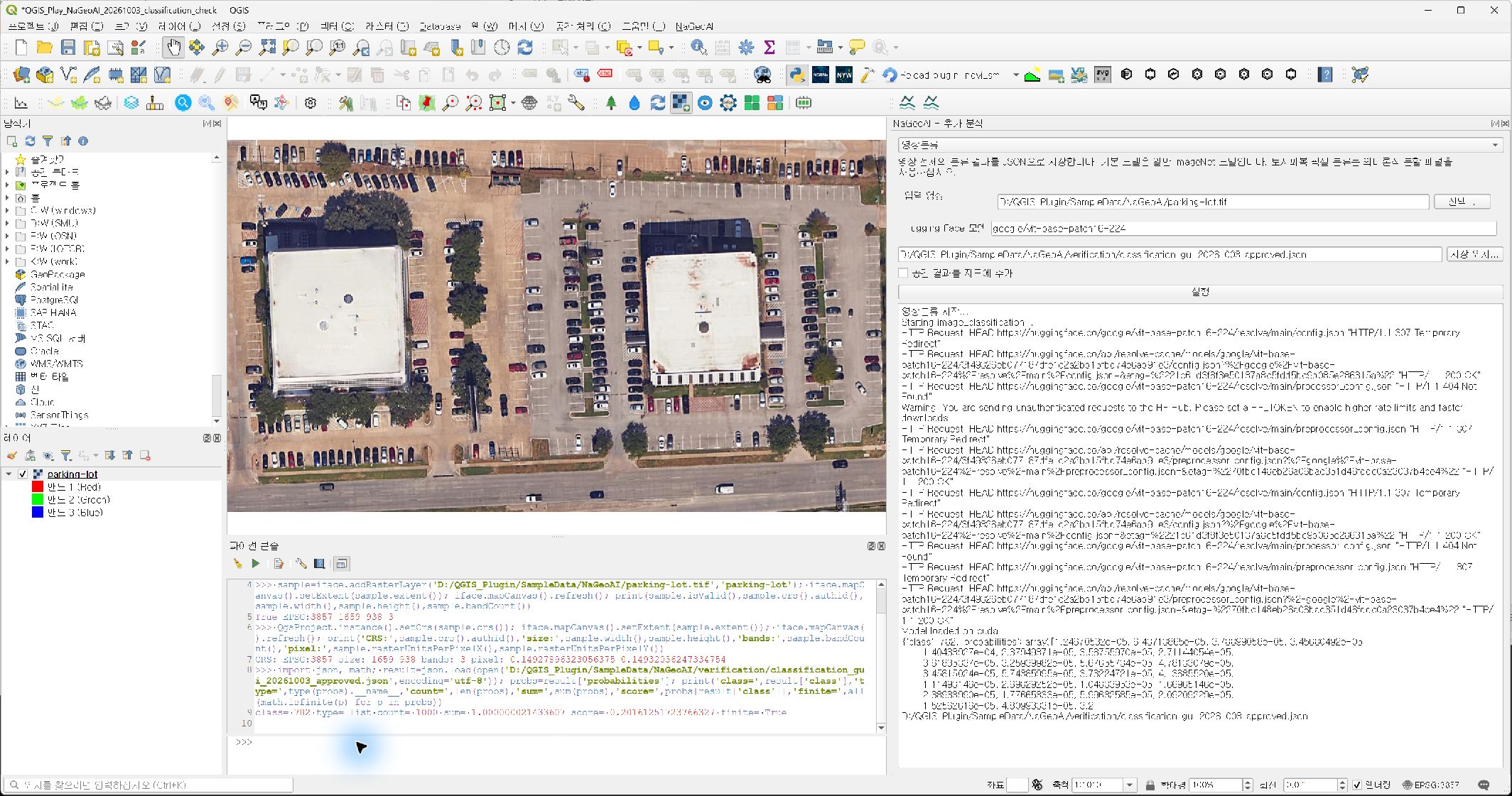Expand the C:\ (windows) drive in Browser

click(x=7, y=211)
